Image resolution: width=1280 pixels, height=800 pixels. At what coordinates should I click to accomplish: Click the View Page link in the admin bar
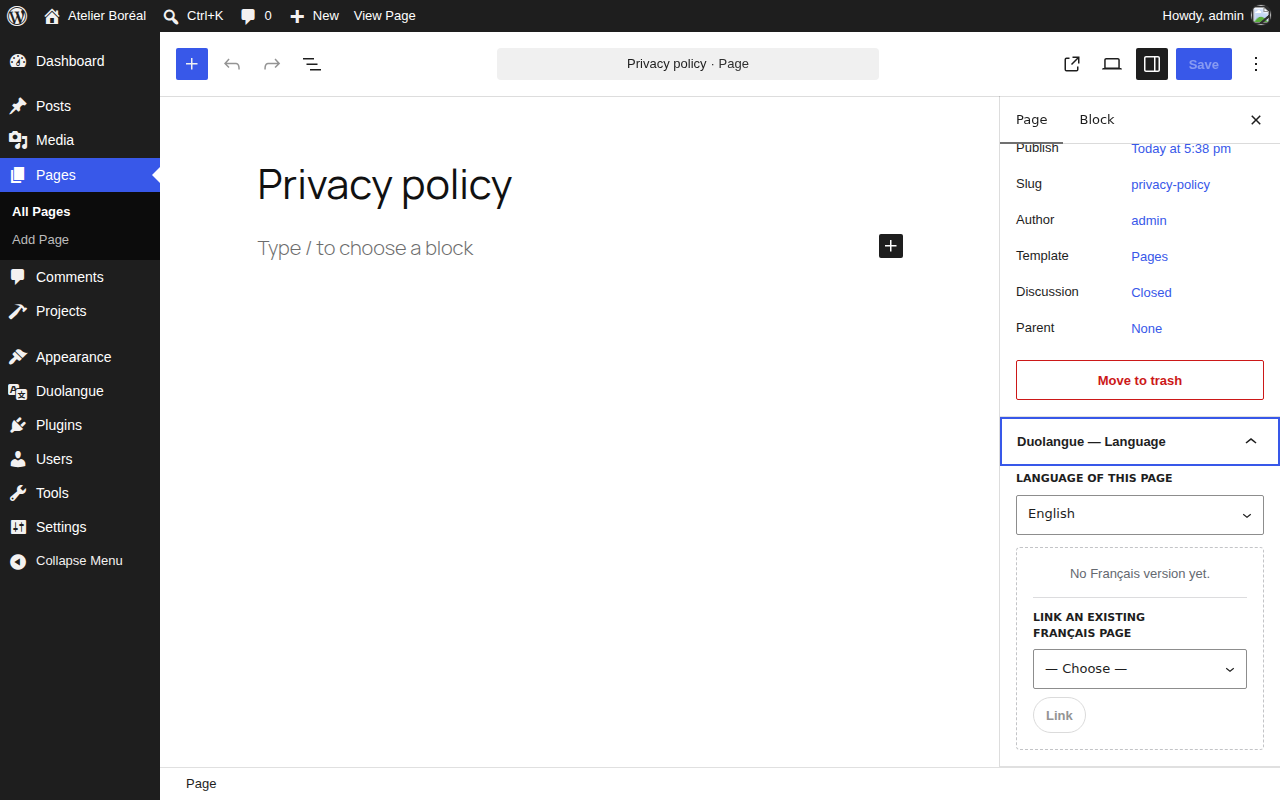point(385,16)
